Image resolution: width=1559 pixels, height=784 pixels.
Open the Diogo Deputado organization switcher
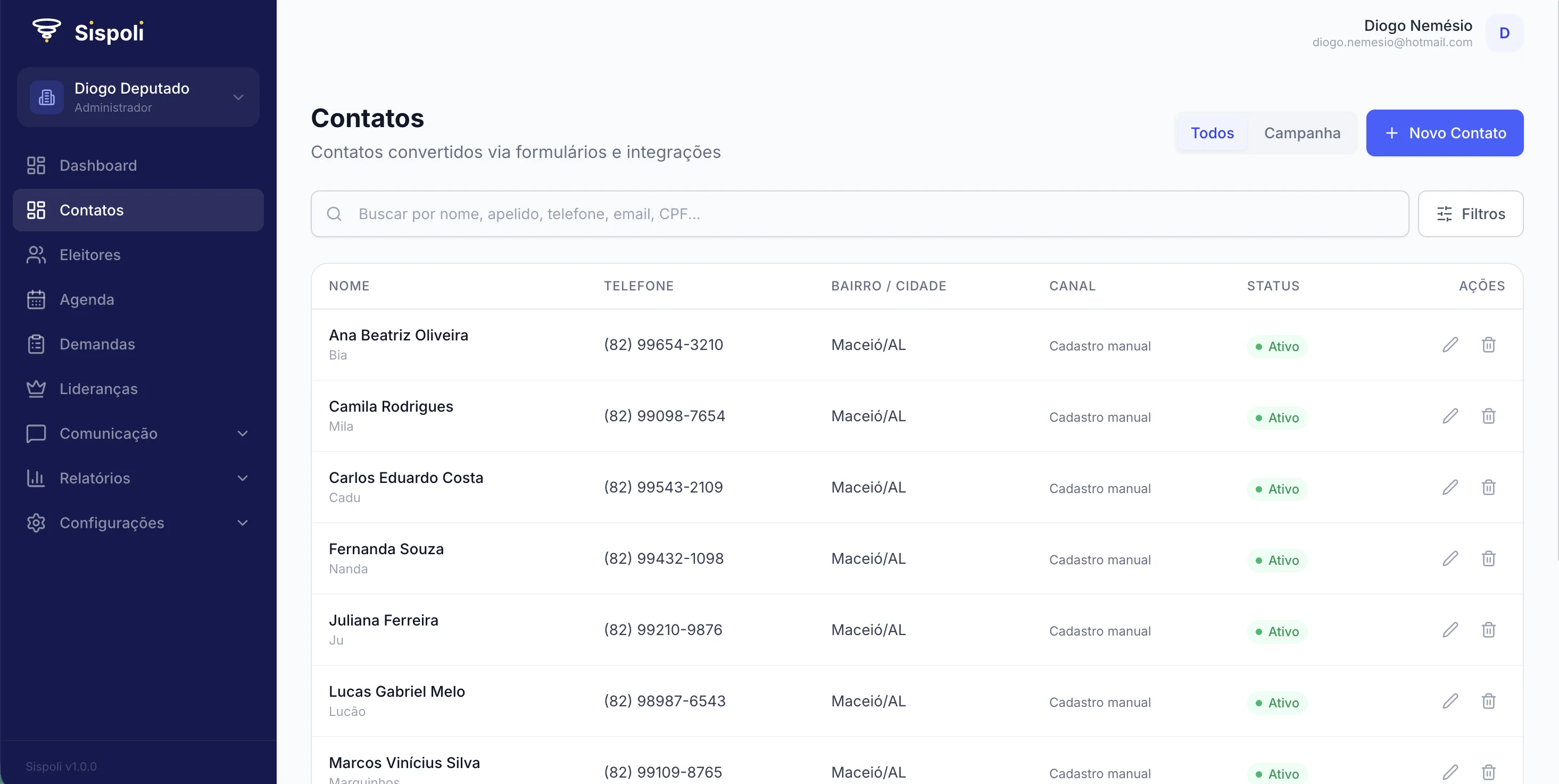coord(138,97)
